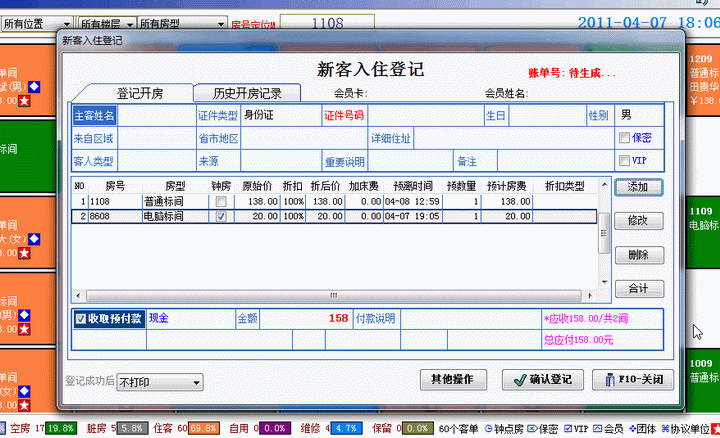Select the 登记开房 tab

[x=140, y=93]
